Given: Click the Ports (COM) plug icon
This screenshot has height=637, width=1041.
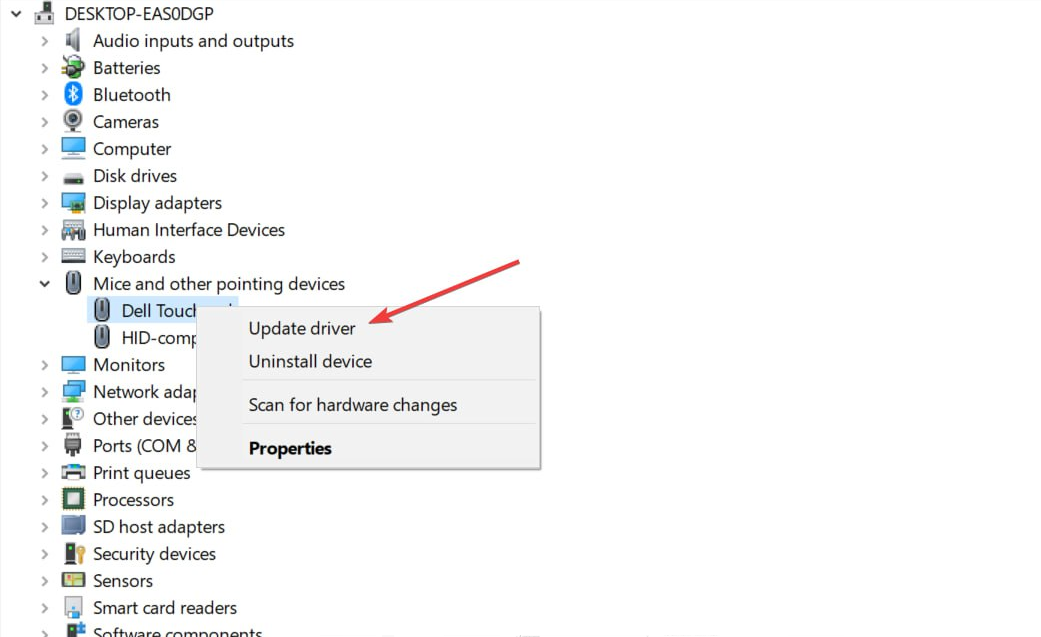Looking at the screenshot, I should (73, 445).
